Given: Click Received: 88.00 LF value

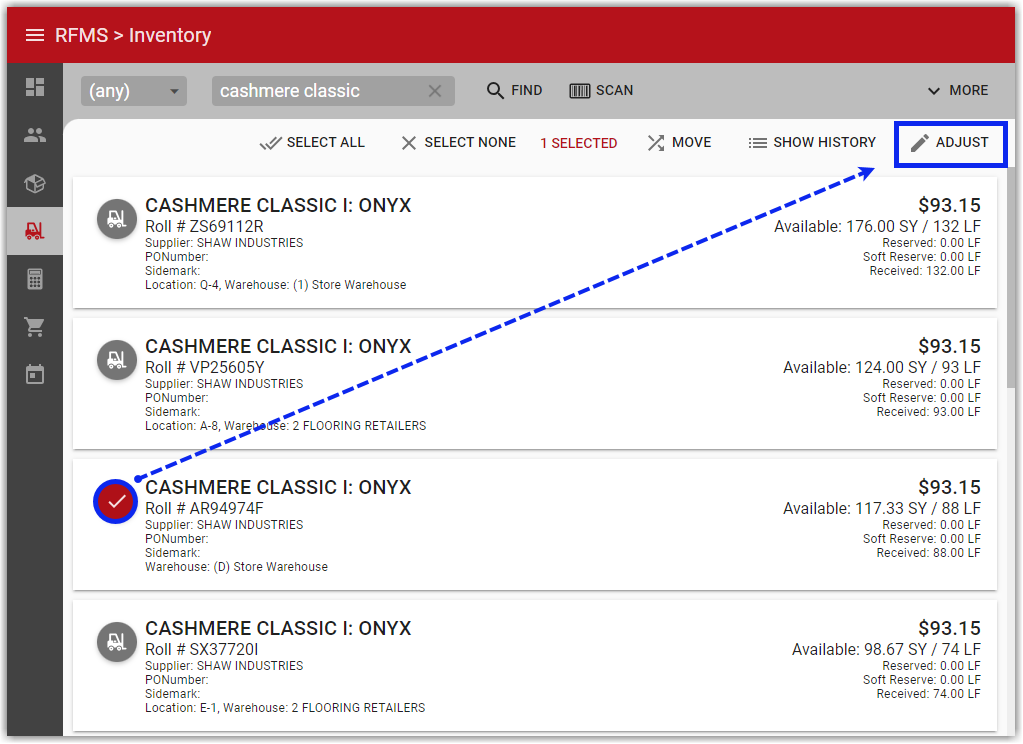Looking at the screenshot, I should coord(928,553).
